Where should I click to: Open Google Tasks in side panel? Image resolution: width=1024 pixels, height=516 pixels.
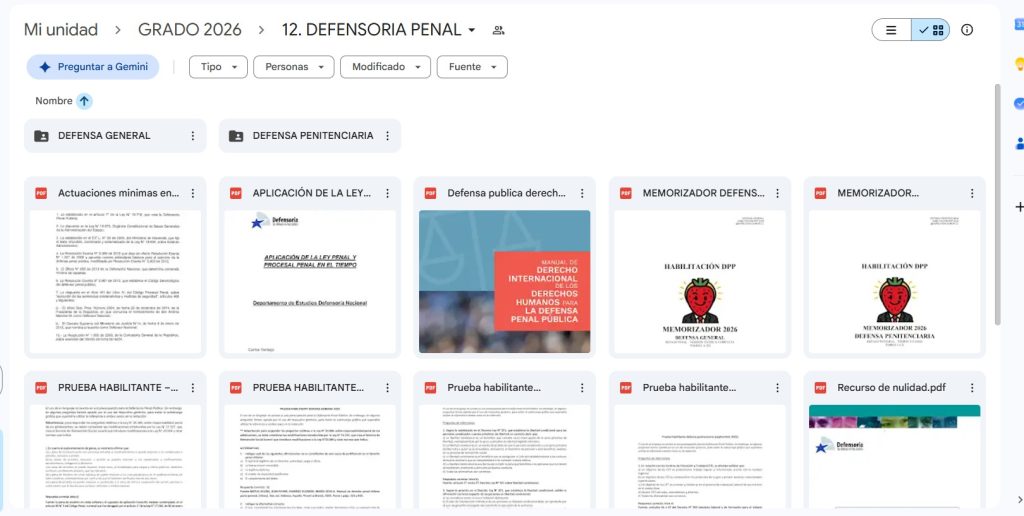(x=1019, y=104)
